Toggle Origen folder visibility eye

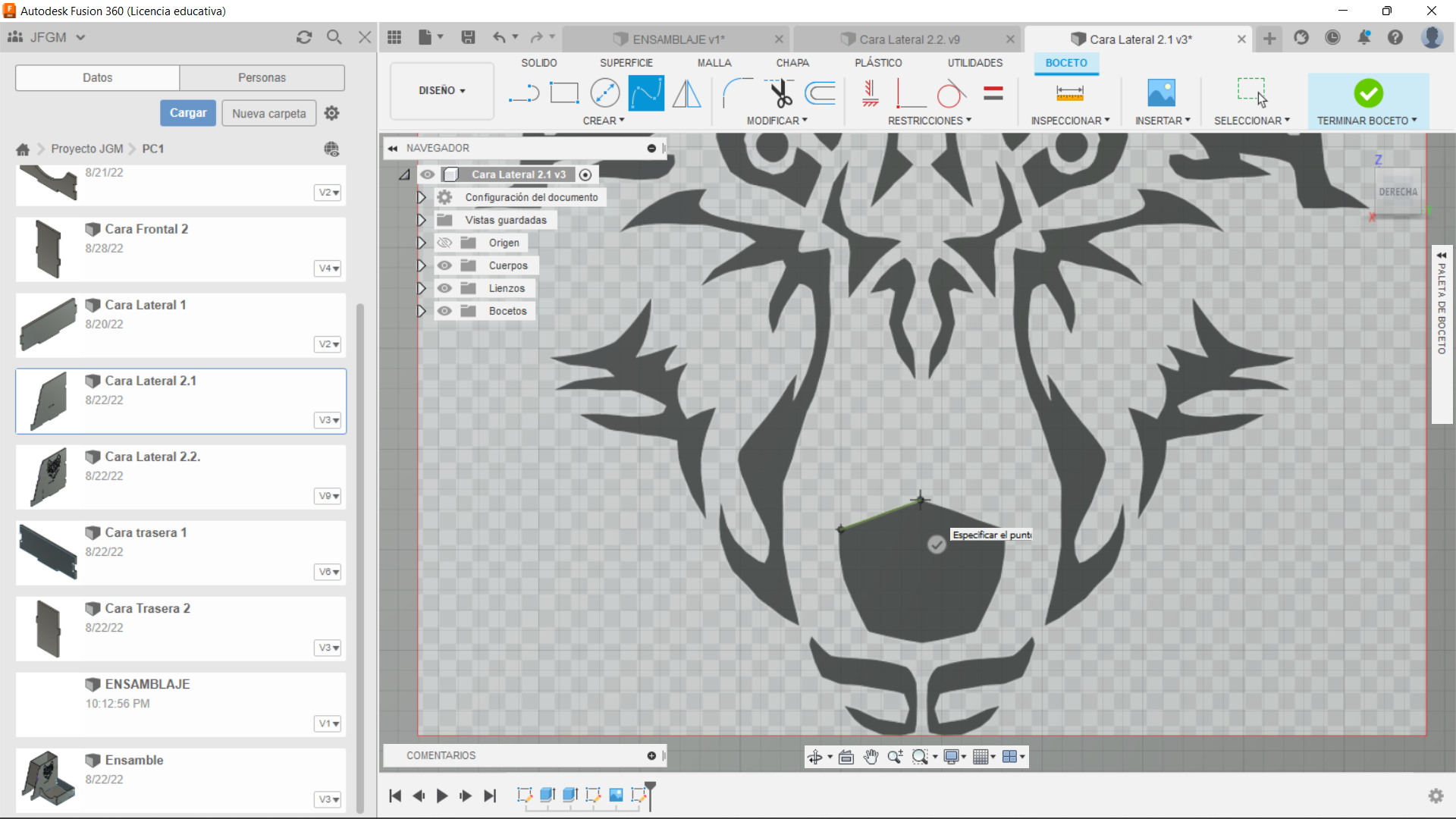(444, 243)
